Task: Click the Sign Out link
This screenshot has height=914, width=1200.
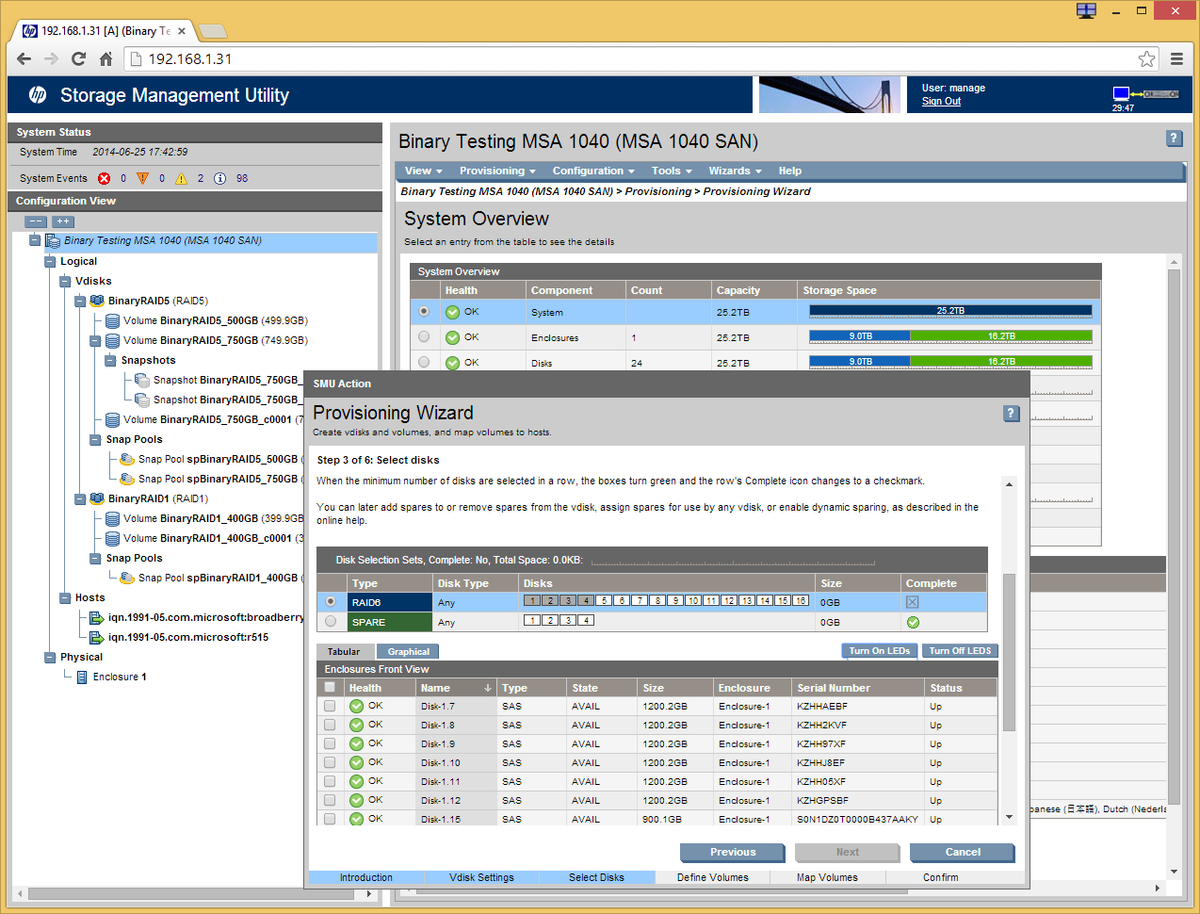Action: point(940,101)
